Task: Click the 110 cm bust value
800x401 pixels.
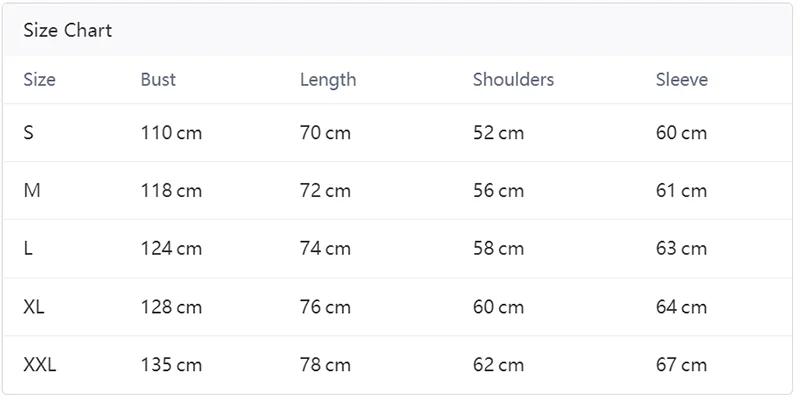Action: point(171,132)
